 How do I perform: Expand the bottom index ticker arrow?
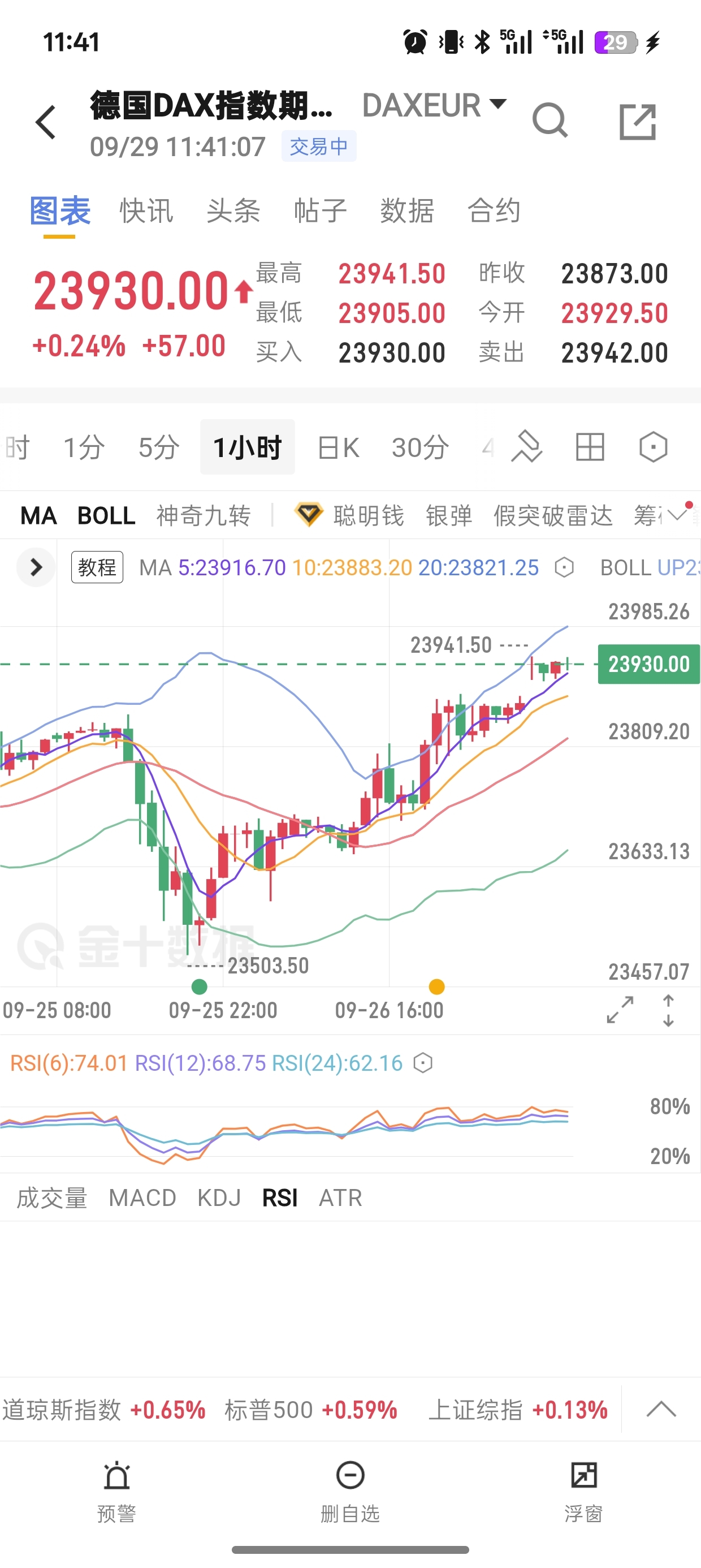tap(661, 1408)
